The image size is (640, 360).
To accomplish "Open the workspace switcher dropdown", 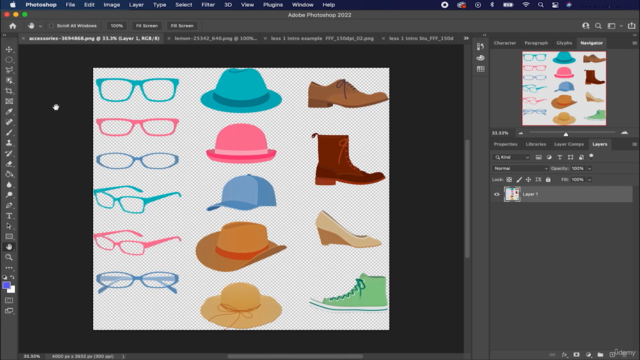I will click(x=614, y=26).
